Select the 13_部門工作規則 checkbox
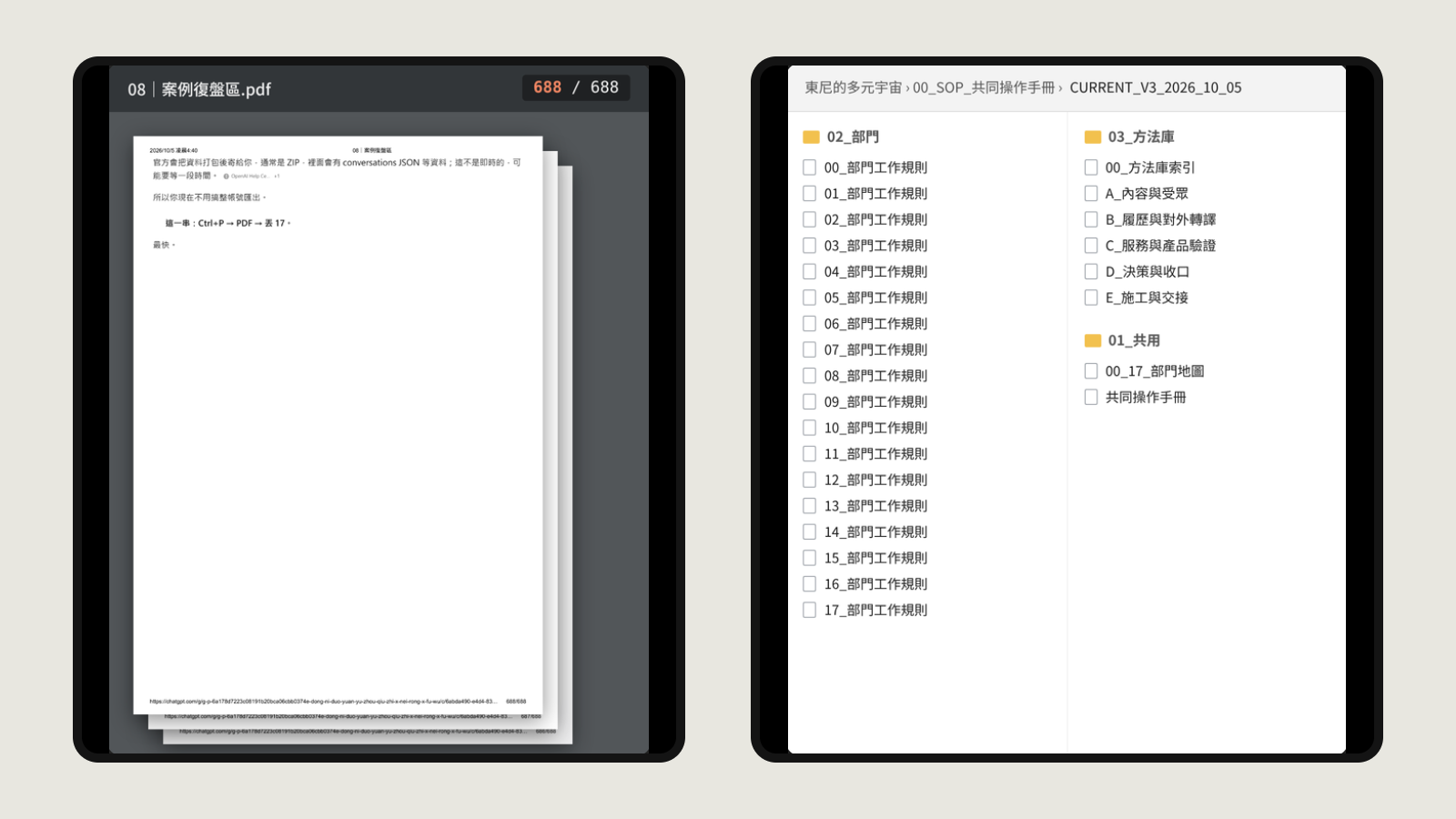Screen dimensions: 1456x819 (x=809, y=506)
